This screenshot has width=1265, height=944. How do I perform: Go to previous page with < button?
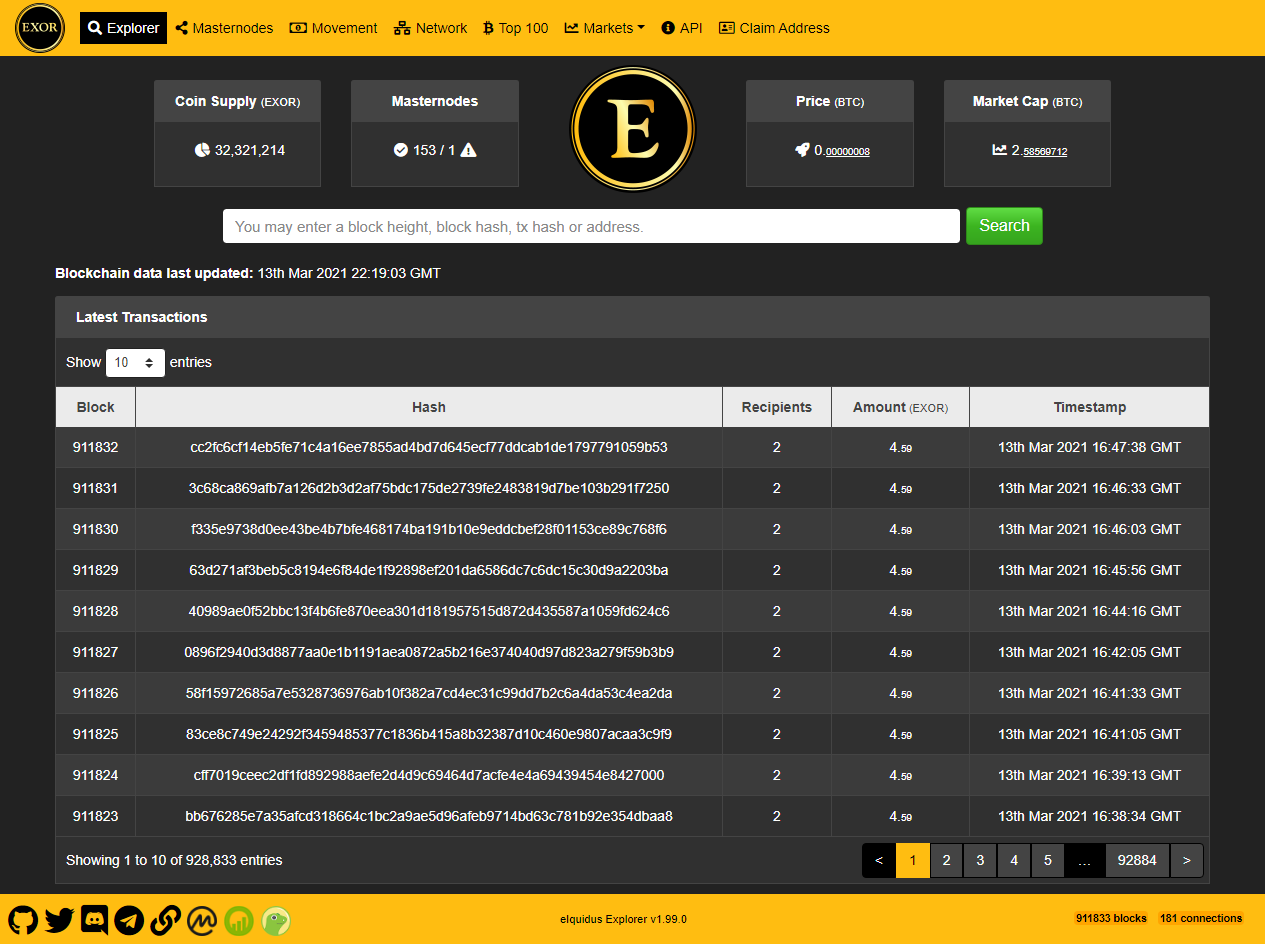pos(879,860)
